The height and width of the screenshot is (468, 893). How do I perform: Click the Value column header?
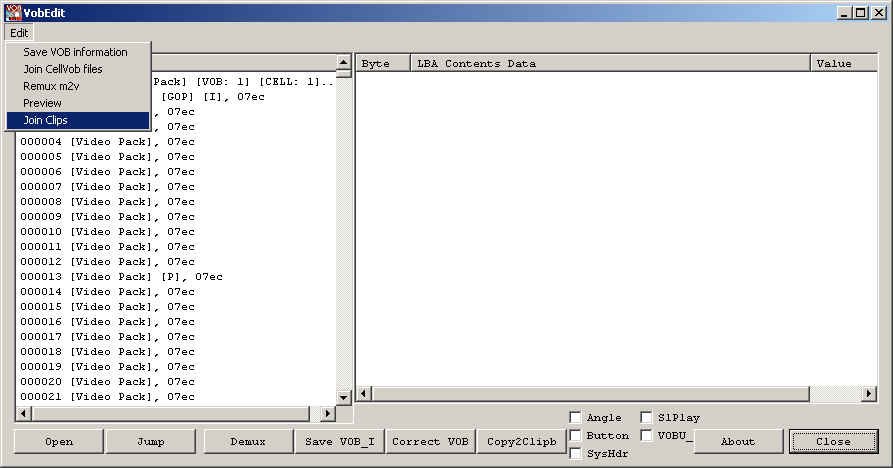843,64
